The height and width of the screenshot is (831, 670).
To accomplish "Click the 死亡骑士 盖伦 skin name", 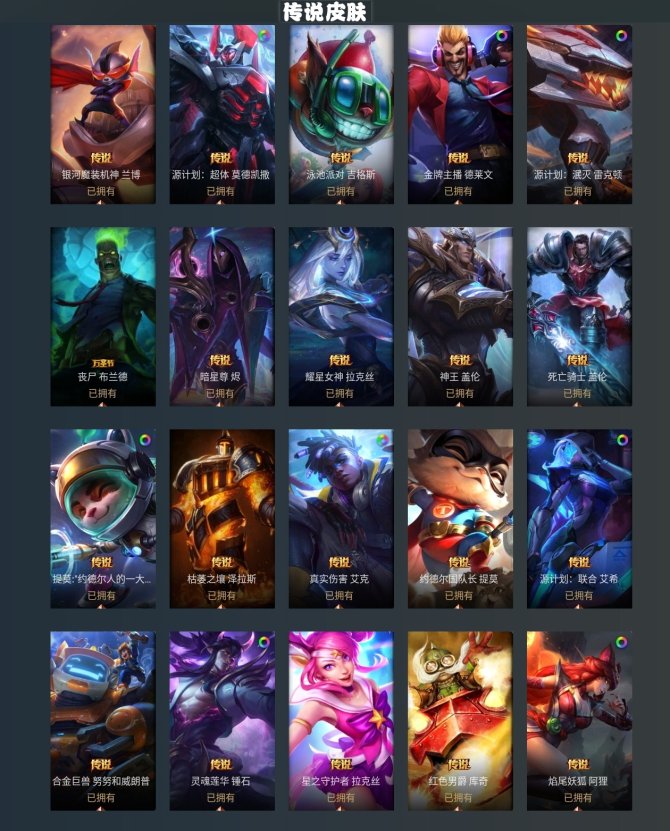I will coord(577,377).
